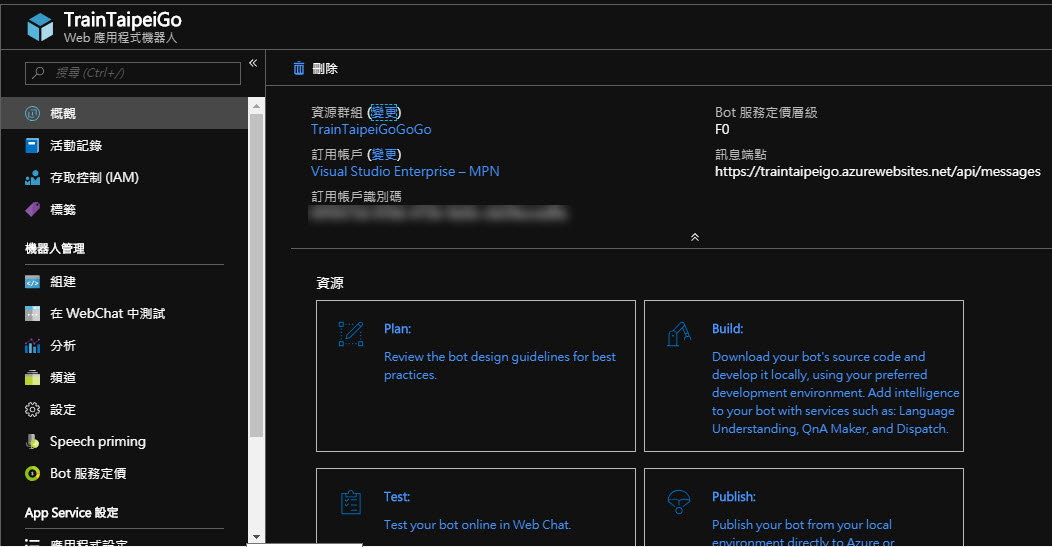The width and height of the screenshot is (1052, 547).
Task: Open TrainTaipeiGoGoGo resource group link
Action: point(371,129)
